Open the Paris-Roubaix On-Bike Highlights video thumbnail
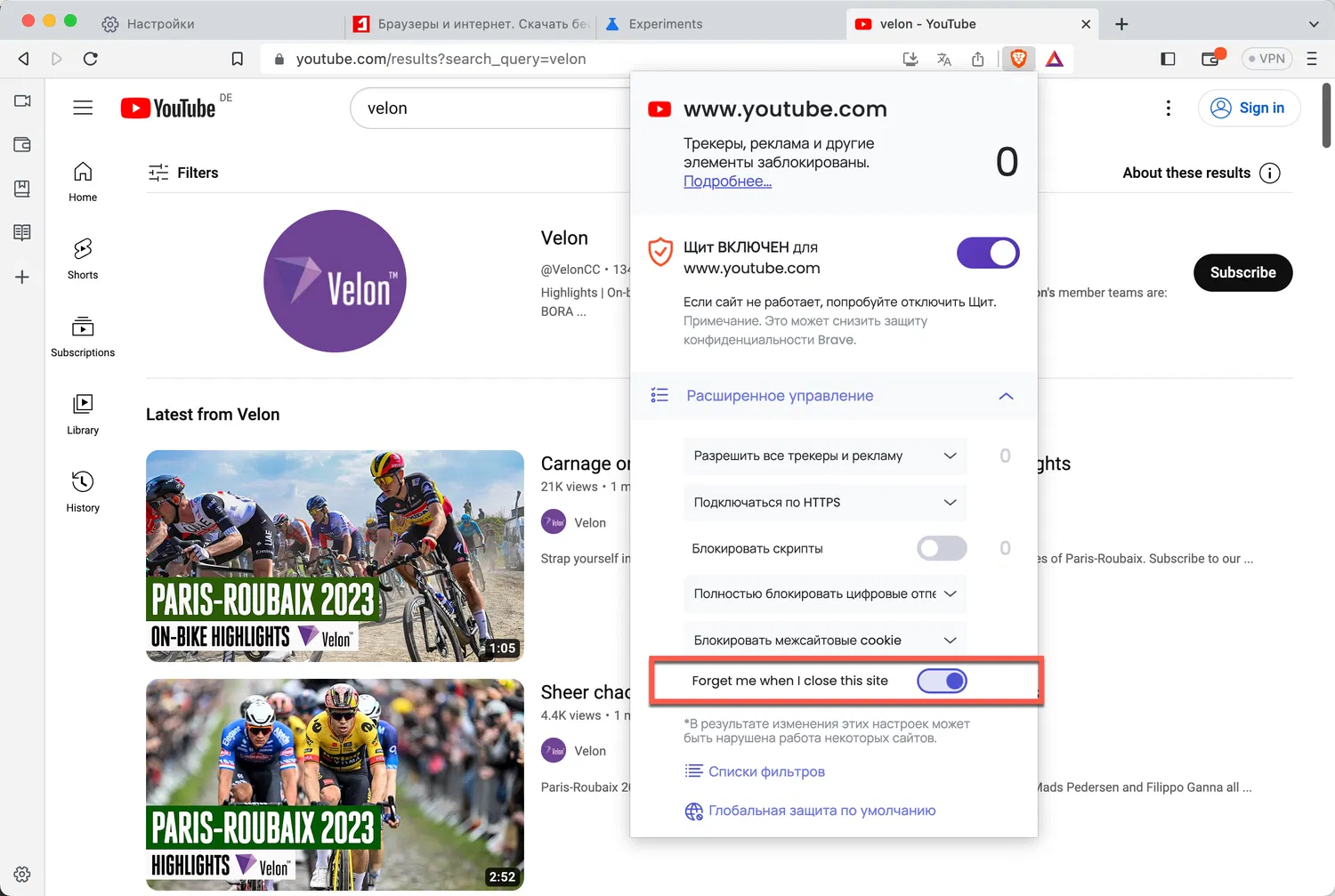This screenshot has width=1335, height=896. click(335, 556)
